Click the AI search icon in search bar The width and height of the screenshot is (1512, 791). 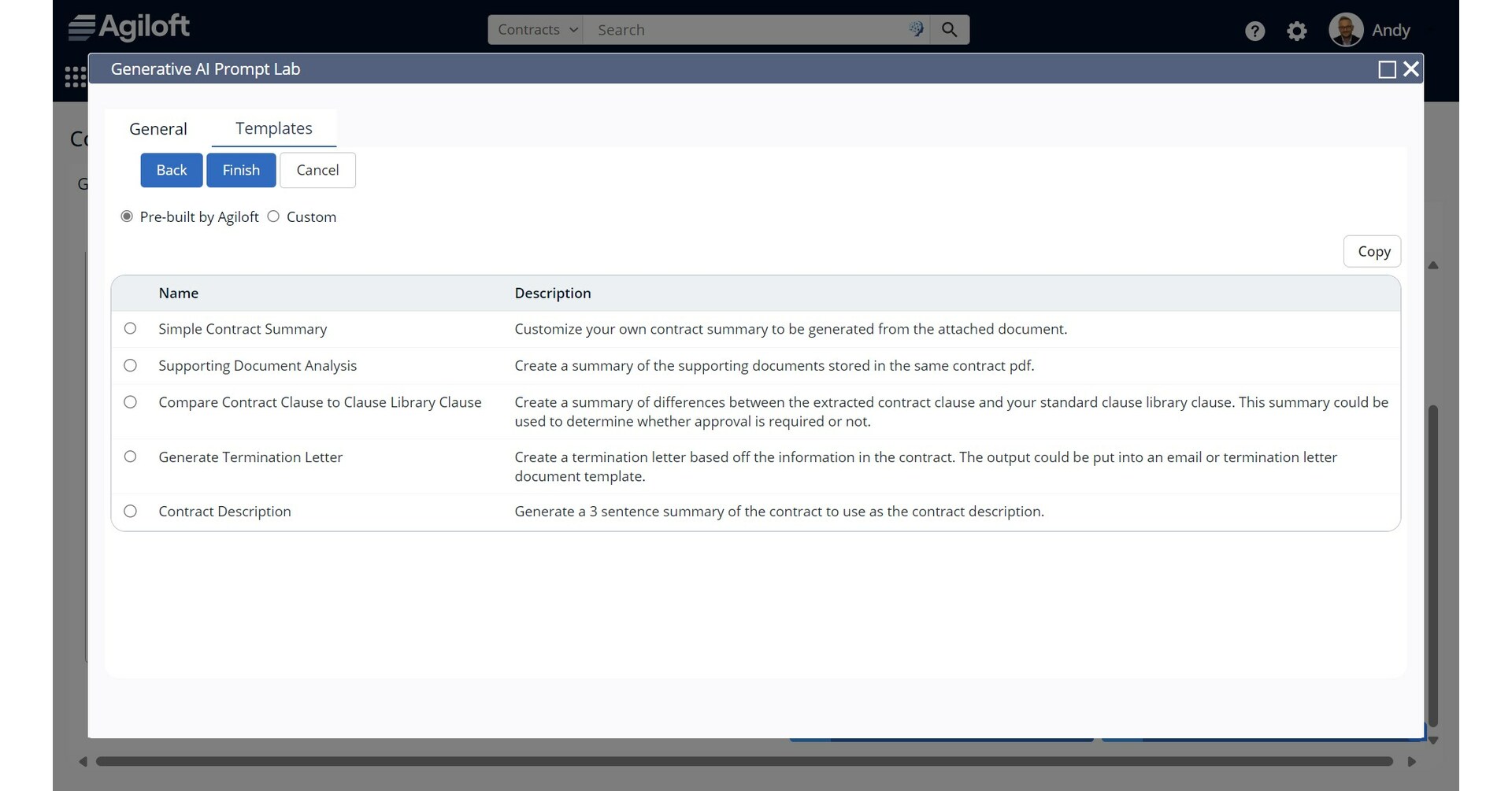[916, 29]
